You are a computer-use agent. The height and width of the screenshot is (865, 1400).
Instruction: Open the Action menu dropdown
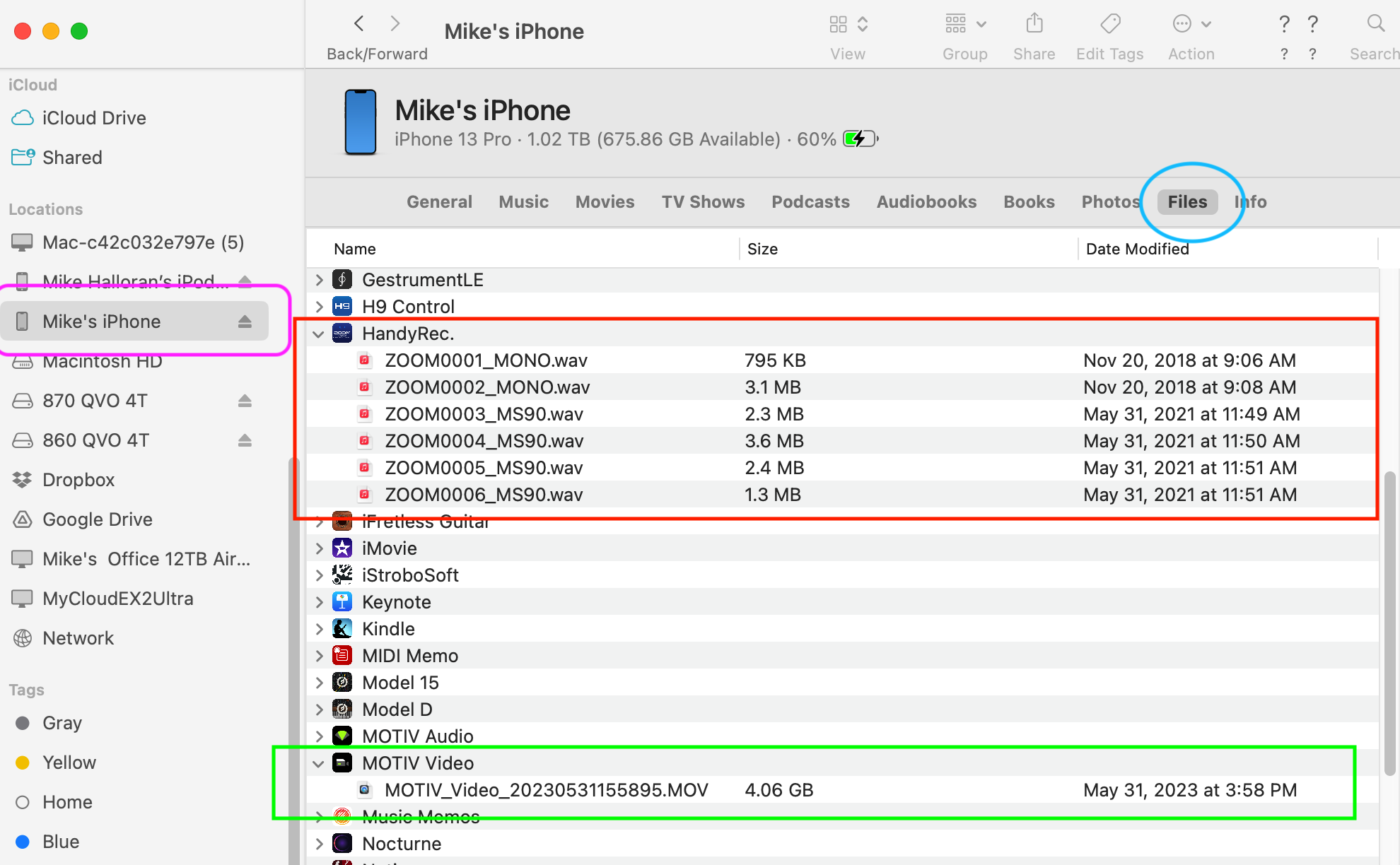(x=1191, y=24)
